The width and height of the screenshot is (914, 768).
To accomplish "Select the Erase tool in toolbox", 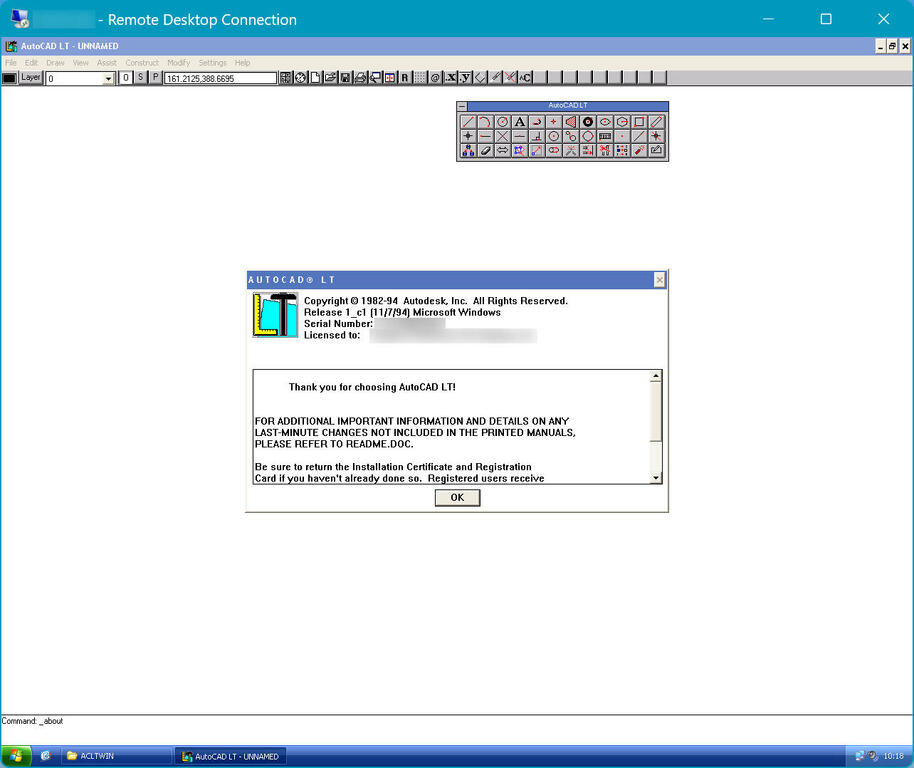I will coord(484,151).
